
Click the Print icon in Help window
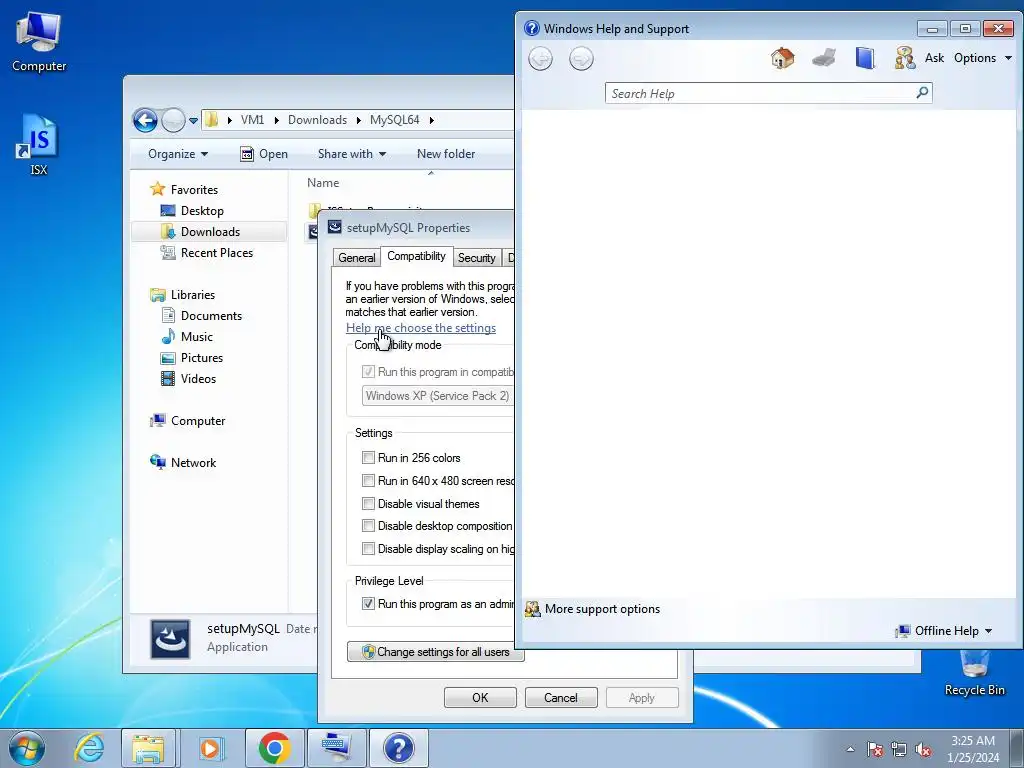tap(824, 58)
